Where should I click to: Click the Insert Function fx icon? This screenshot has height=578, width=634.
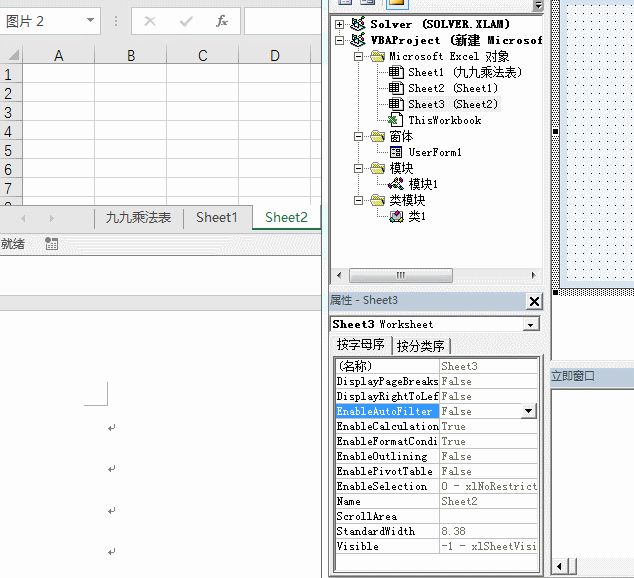click(222, 21)
